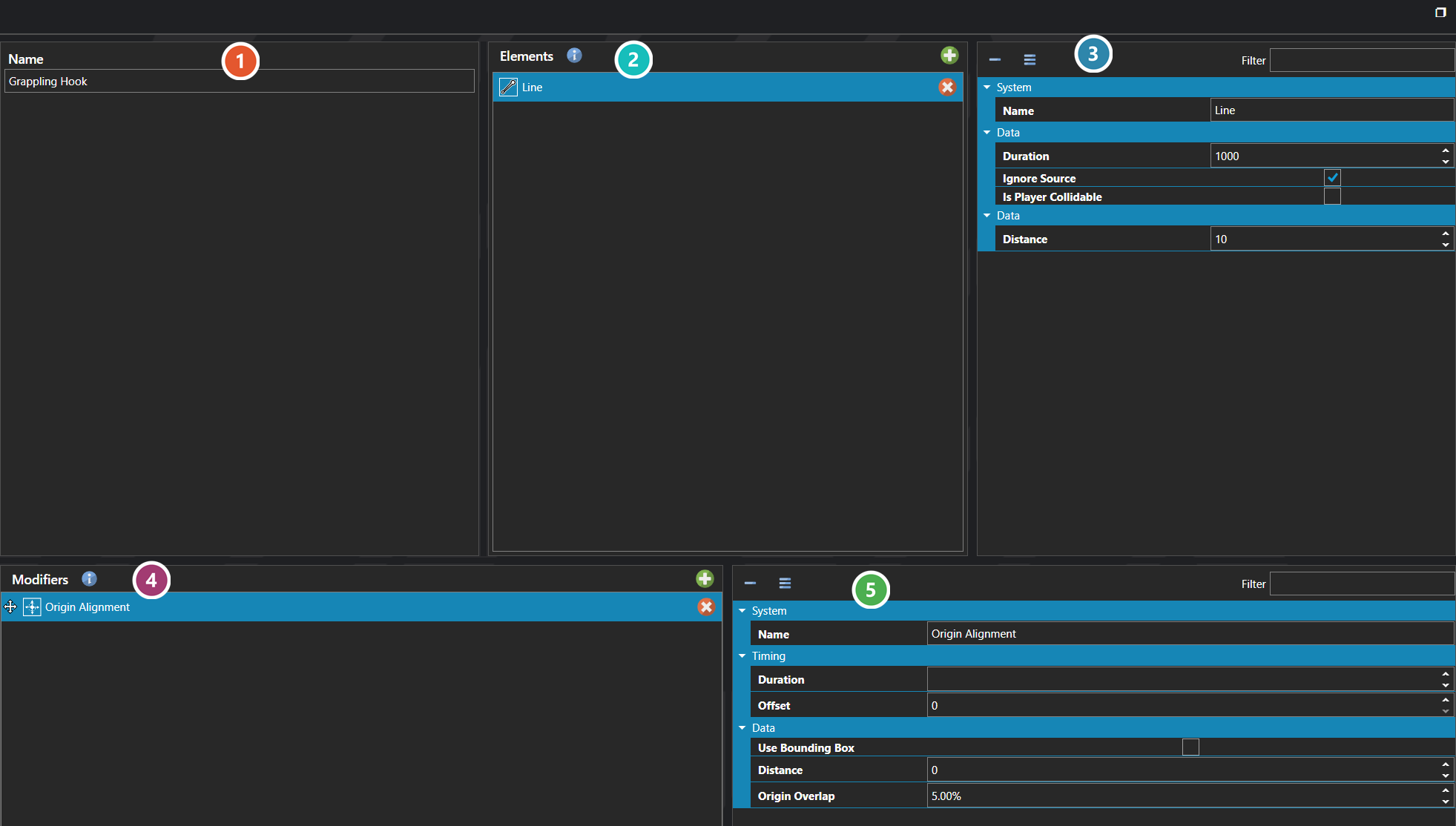Select the Line element icon
This screenshot has height=826, width=1456.
[x=508, y=87]
